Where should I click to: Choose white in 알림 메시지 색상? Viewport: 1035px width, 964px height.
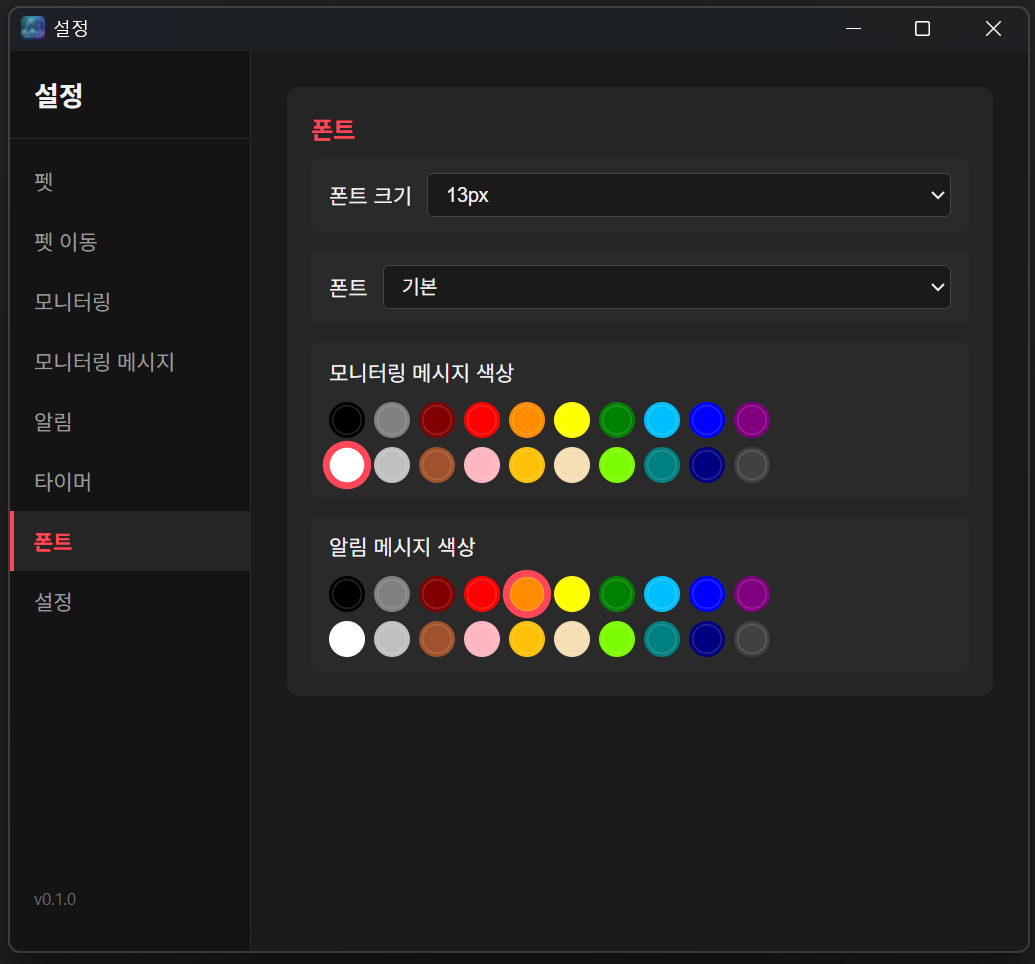click(x=347, y=639)
